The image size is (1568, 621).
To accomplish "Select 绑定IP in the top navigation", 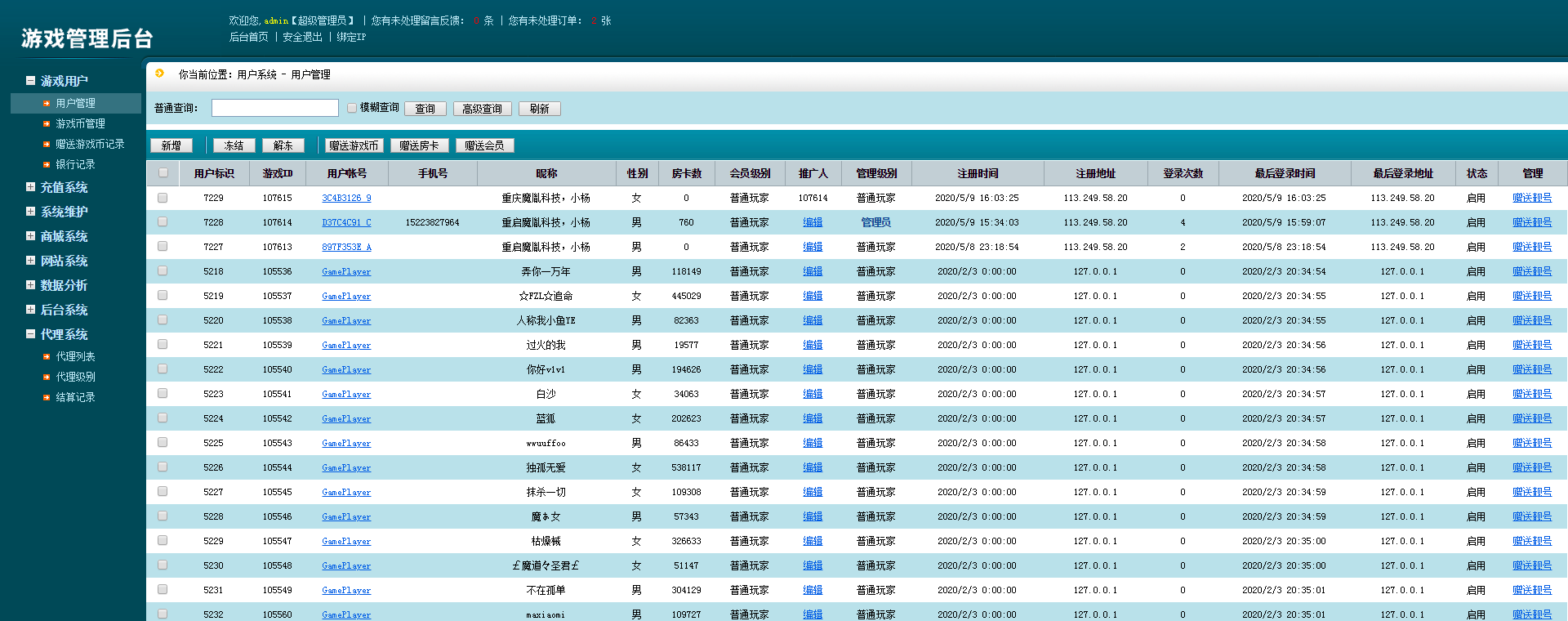I will tap(351, 38).
